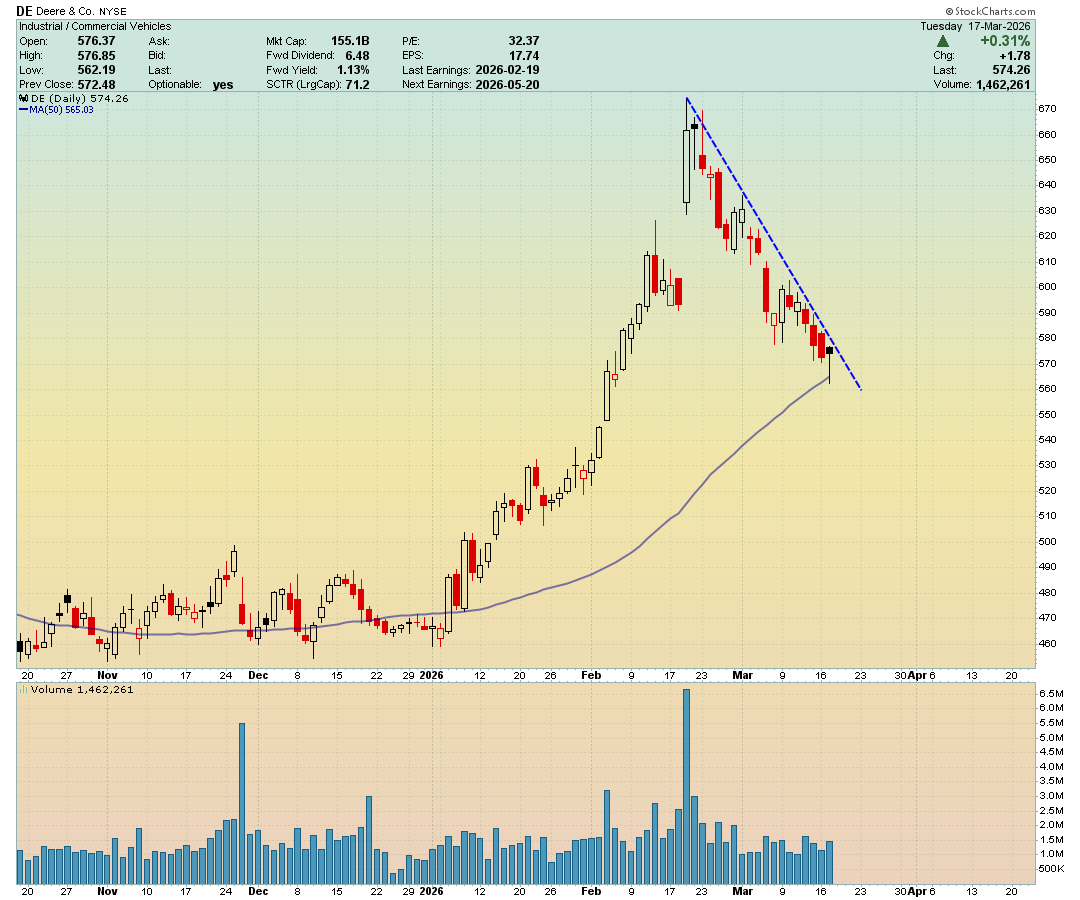The height and width of the screenshot is (900, 1080).
Task: Click the Mkt Cap value 155.1B
Action: coord(350,41)
